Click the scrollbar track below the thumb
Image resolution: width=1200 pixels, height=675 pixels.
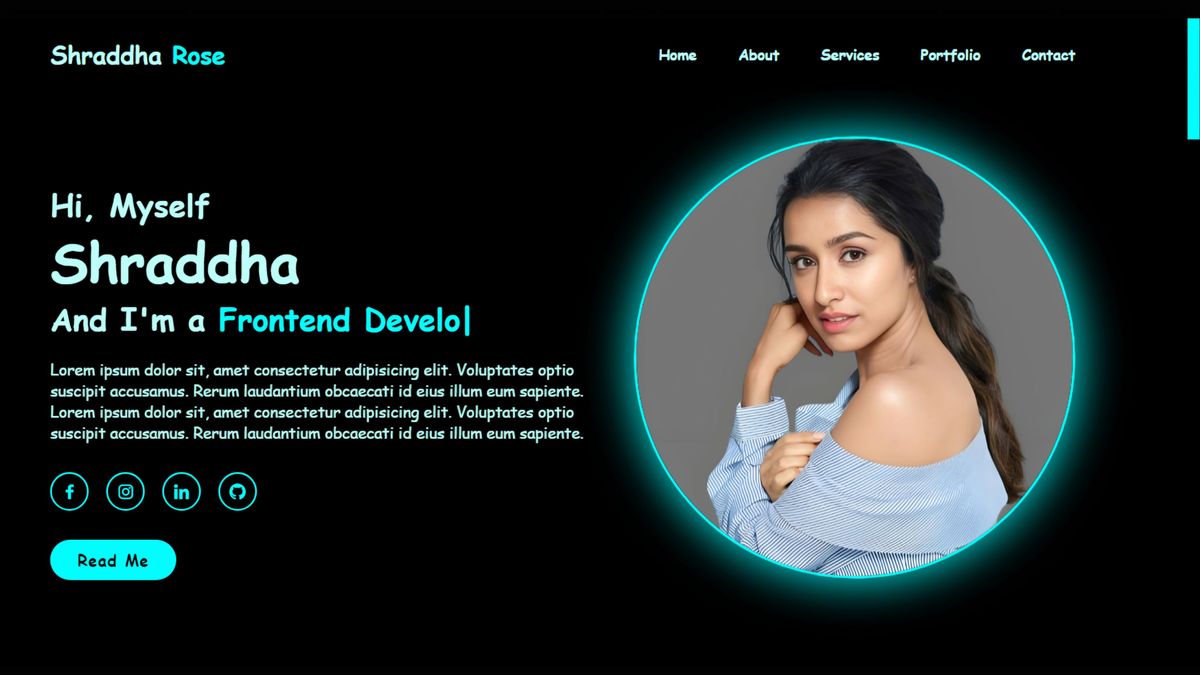pos(1193,400)
